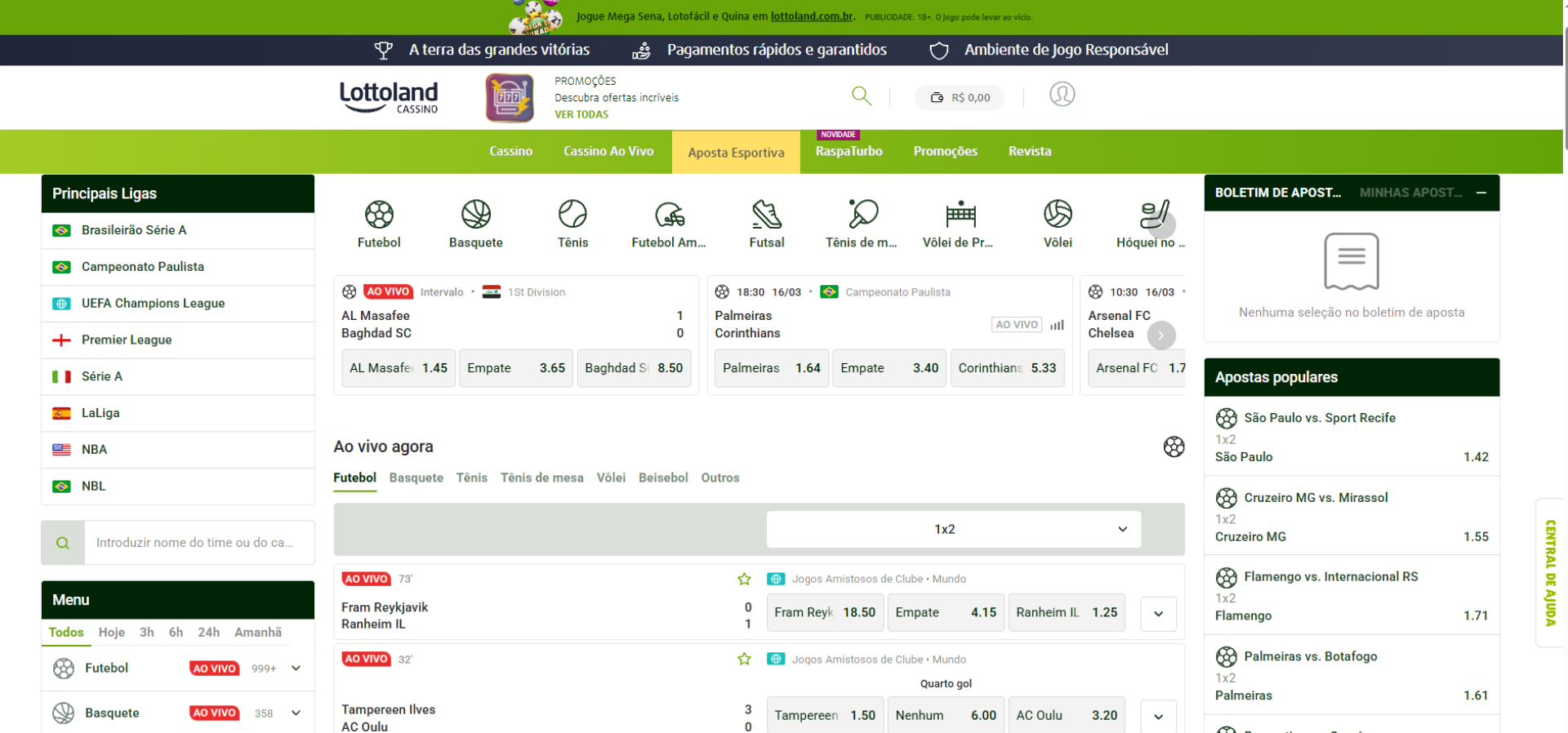The image size is (1568, 733).
Task: Favorite the Fram Reykjavik match star
Action: click(744, 580)
